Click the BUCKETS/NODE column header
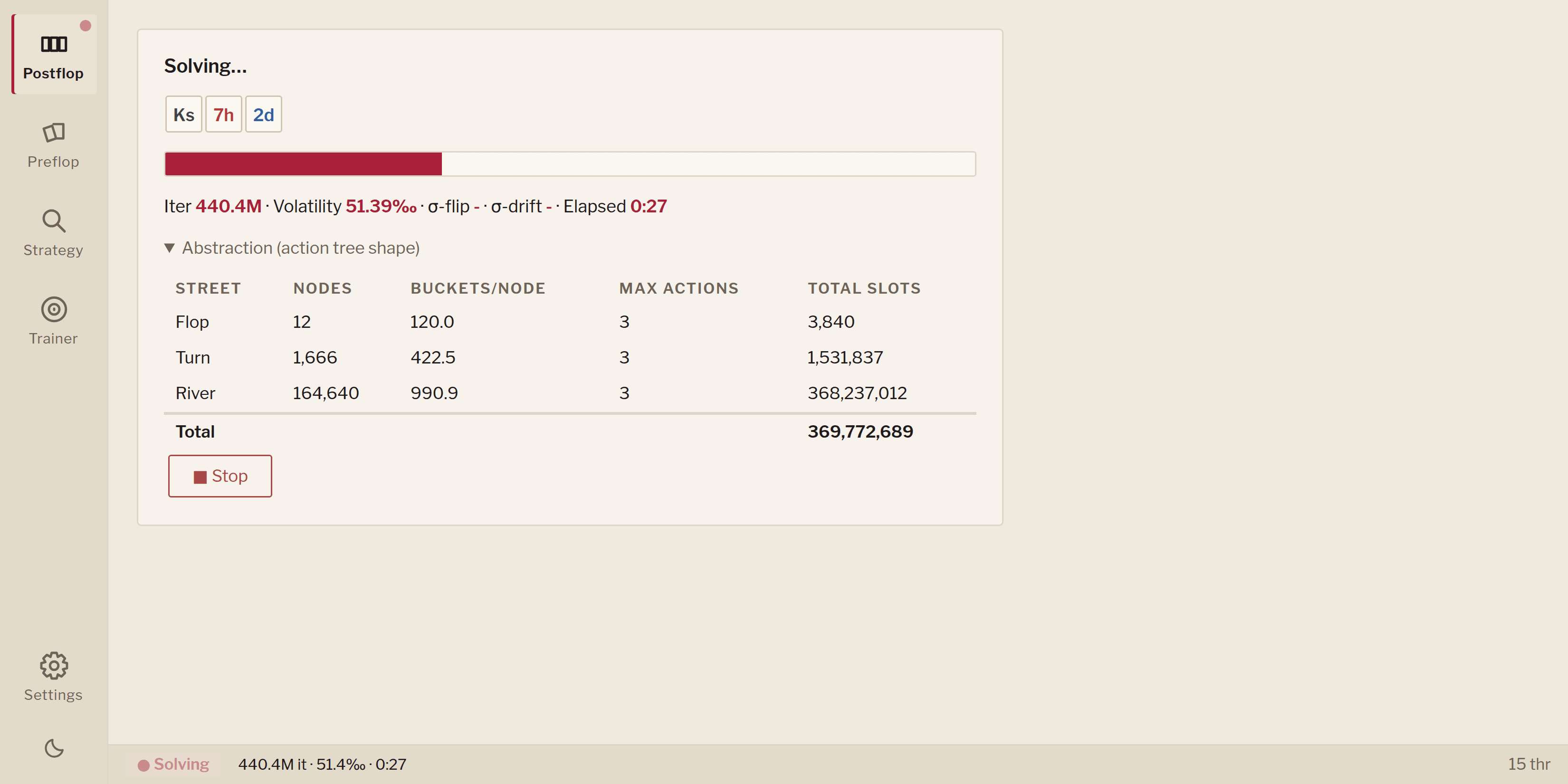Image resolution: width=1568 pixels, height=784 pixels. [x=478, y=288]
